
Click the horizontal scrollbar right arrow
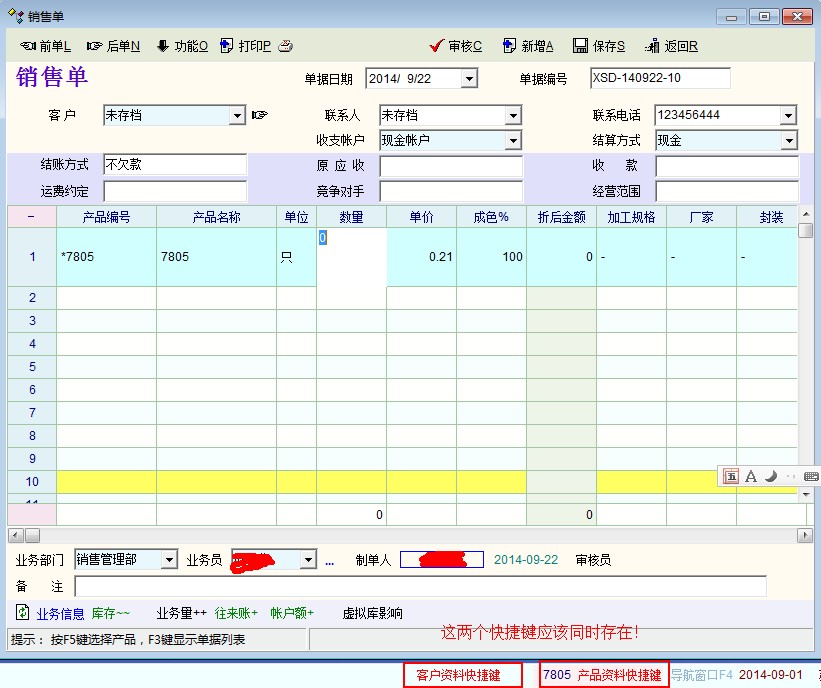click(x=805, y=536)
